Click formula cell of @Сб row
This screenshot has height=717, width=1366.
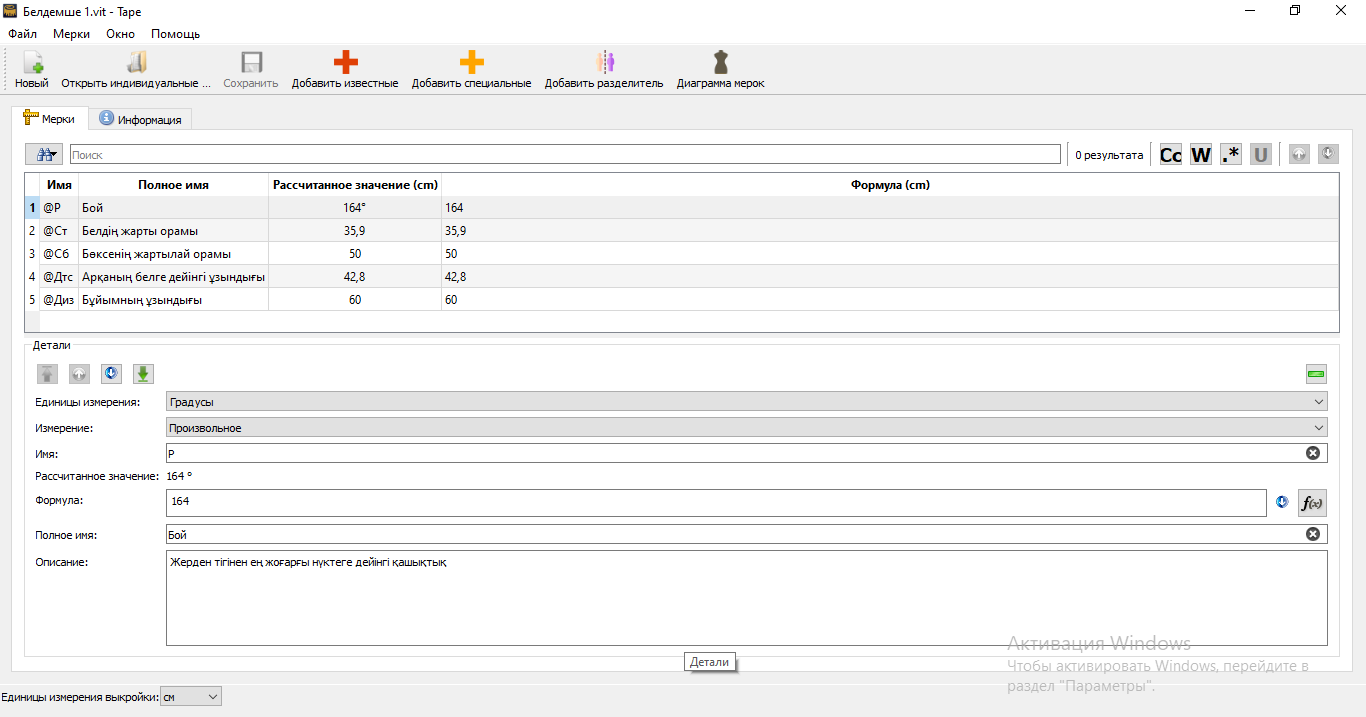tap(890, 254)
